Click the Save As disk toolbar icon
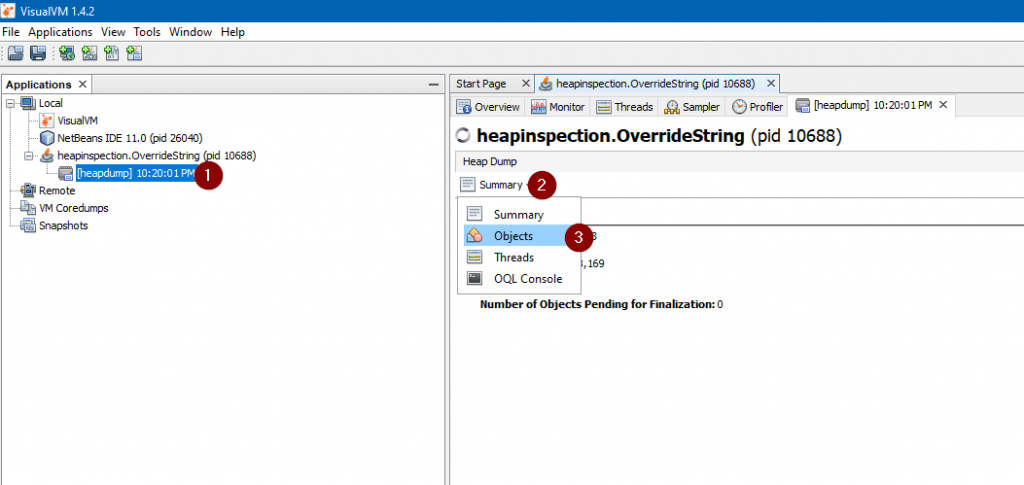The height and width of the screenshot is (485, 1024). point(38,54)
